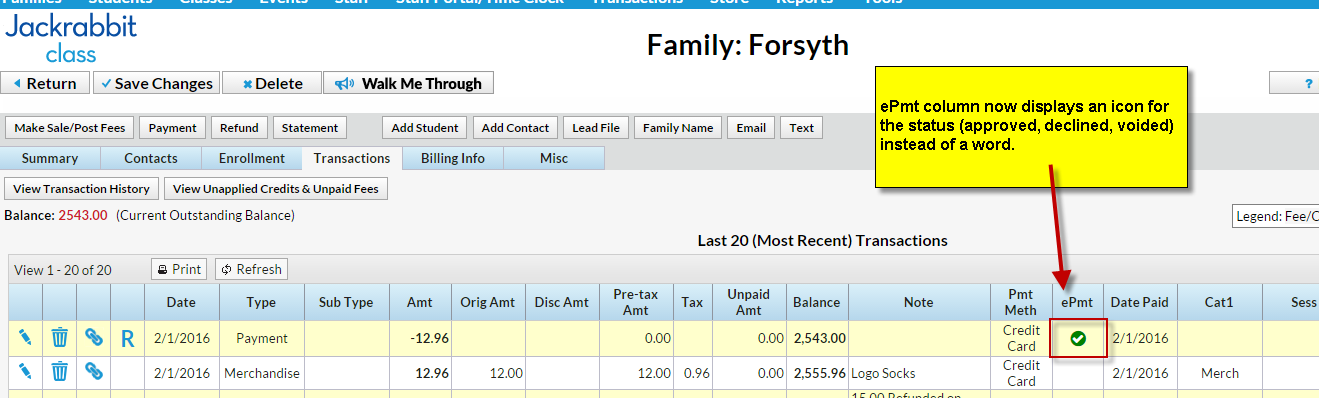Click 'Merch' Cat1 cell
The height and width of the screenshot is (398, 1319).
[x=1220, y=373]
